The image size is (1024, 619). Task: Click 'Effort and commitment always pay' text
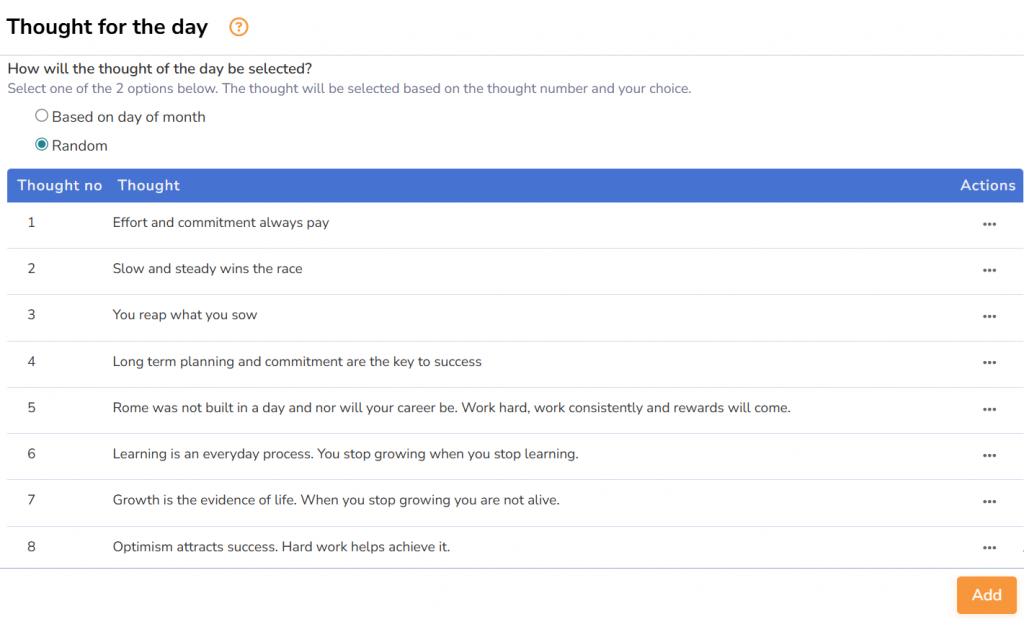click(x=221, y=222)
